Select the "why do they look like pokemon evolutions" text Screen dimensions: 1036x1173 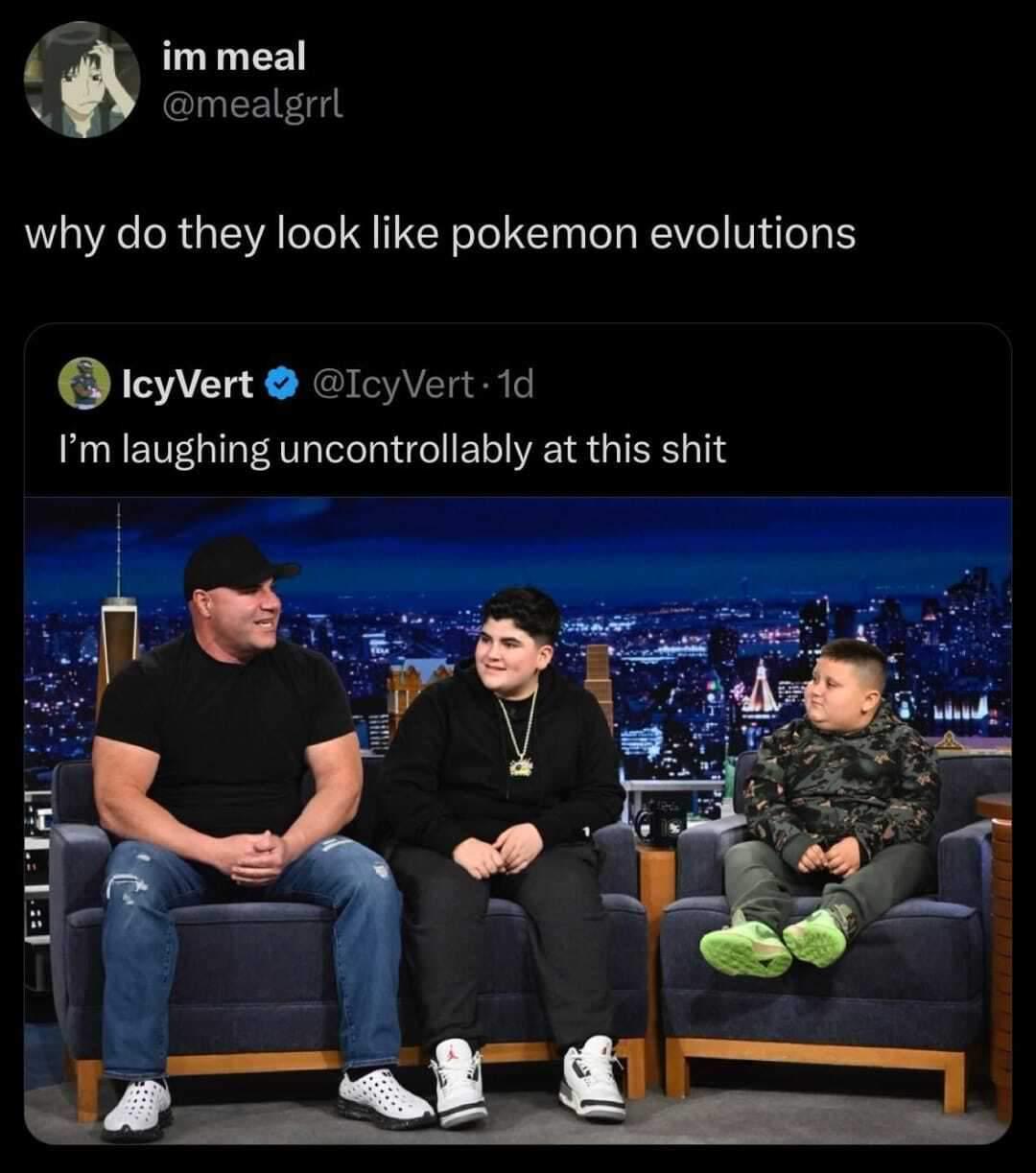click(439, 235)
